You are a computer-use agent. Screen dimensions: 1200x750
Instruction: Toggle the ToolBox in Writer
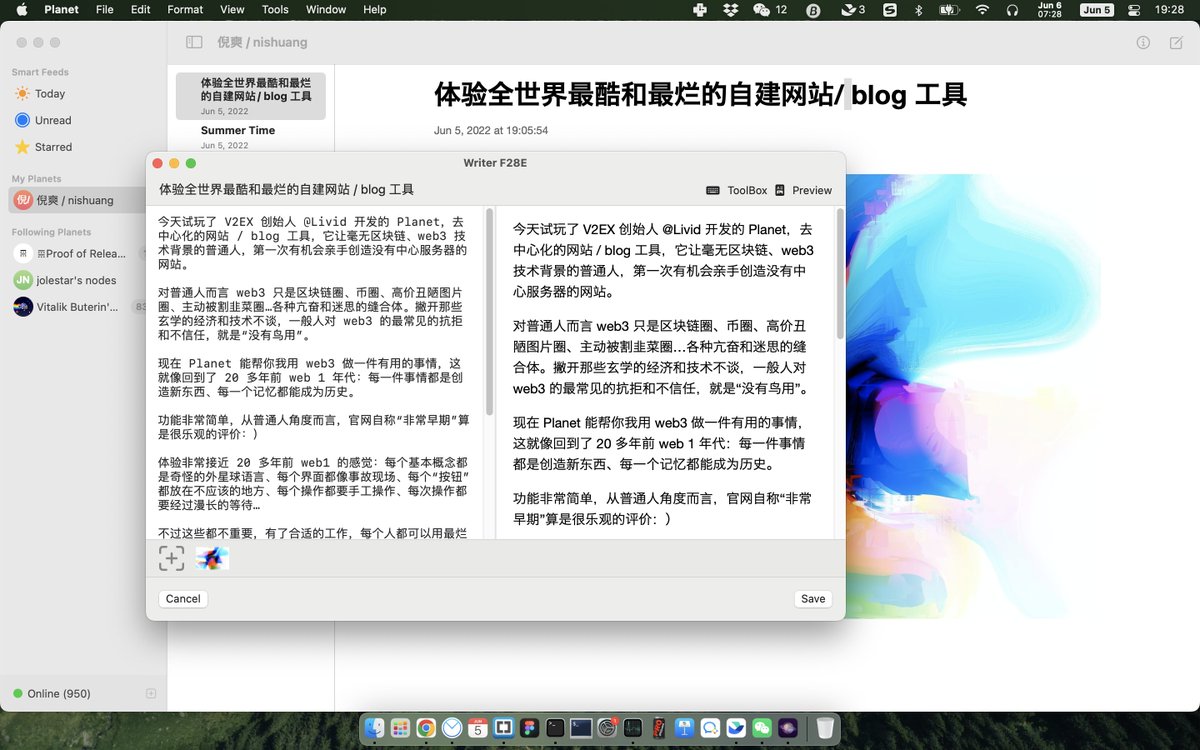click(x=746, y=190)
